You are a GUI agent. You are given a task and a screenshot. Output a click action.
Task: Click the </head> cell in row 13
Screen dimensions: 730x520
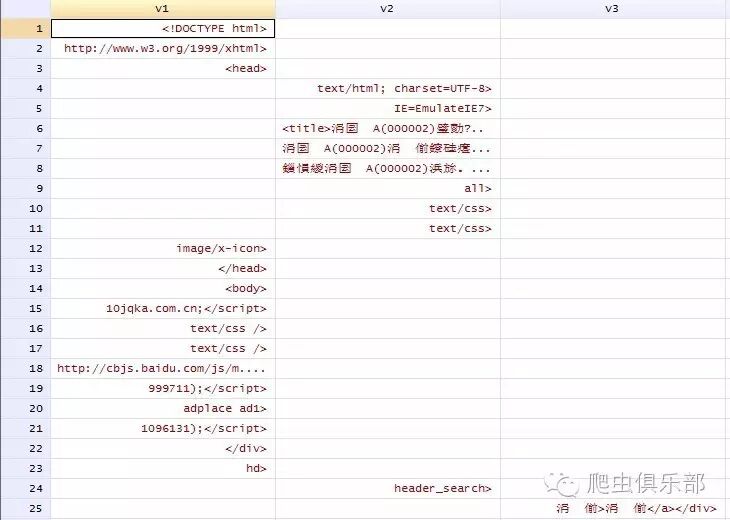point(162,268)
